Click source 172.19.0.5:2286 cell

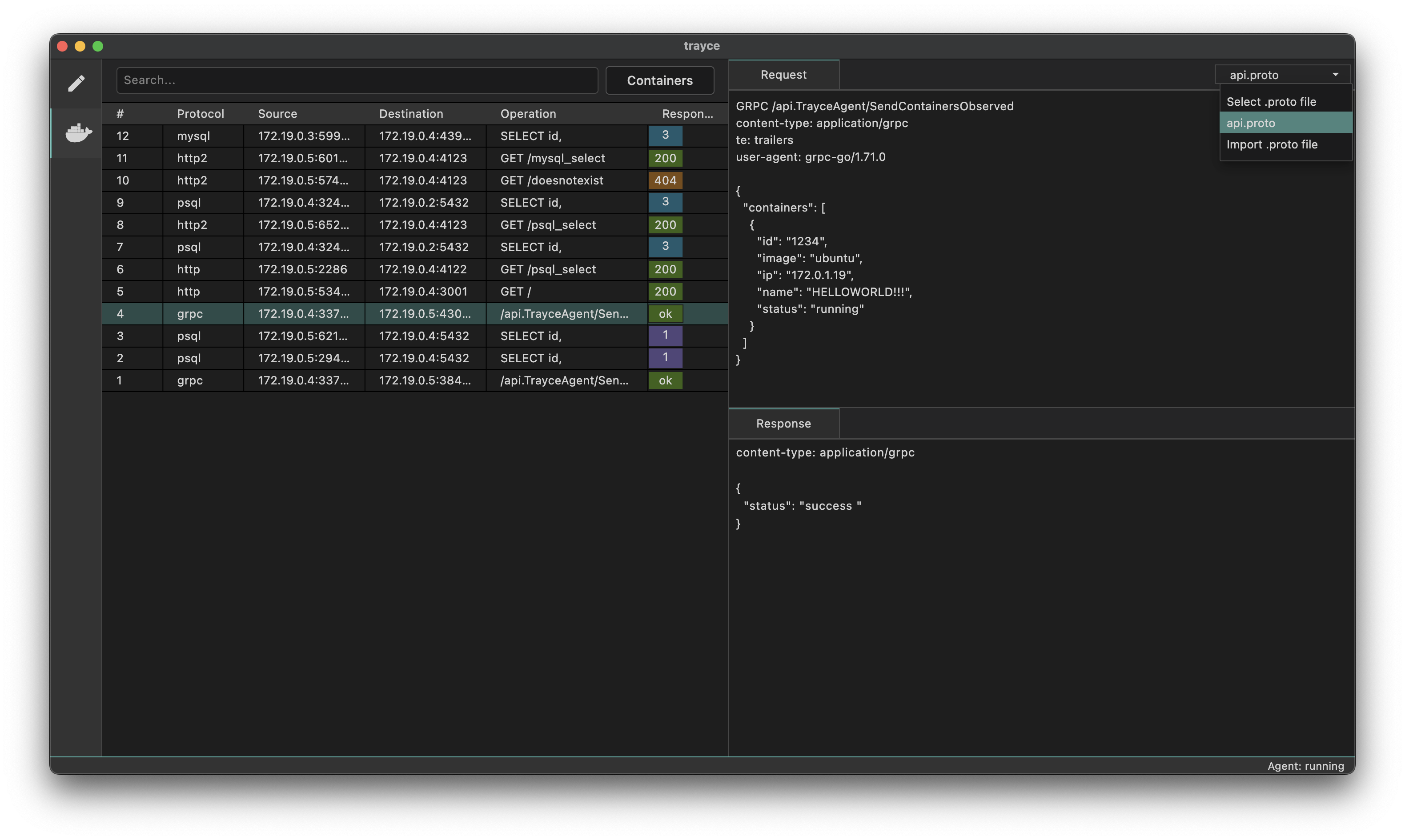(x=304, y=269)
